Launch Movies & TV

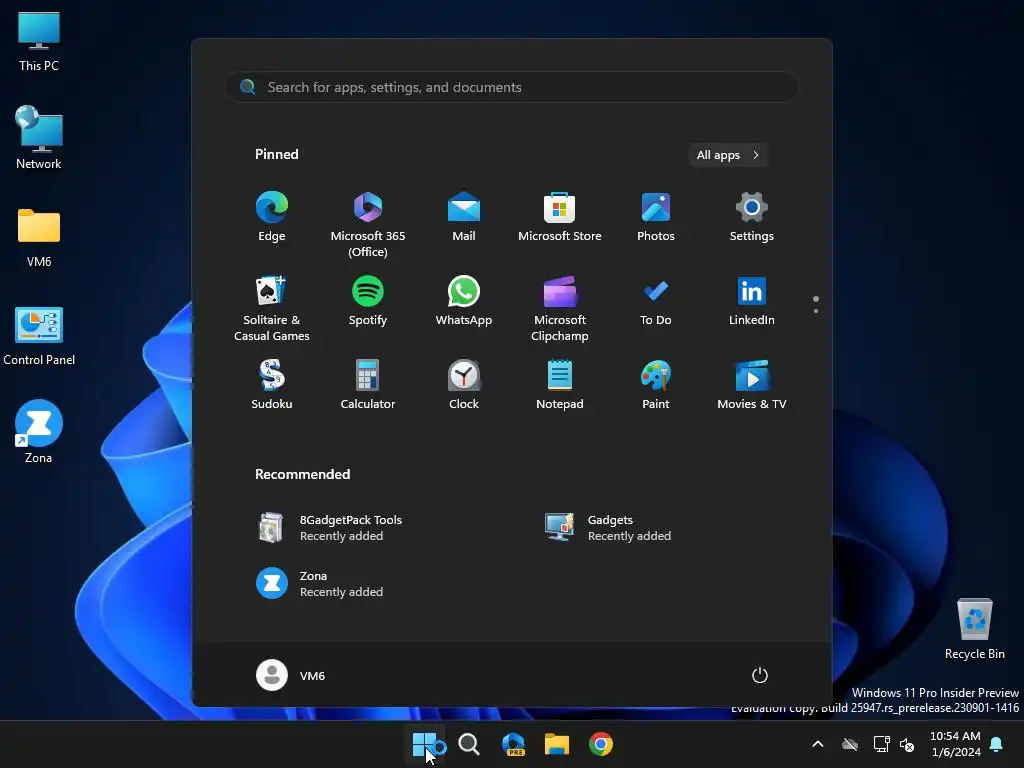click(752, 385)
